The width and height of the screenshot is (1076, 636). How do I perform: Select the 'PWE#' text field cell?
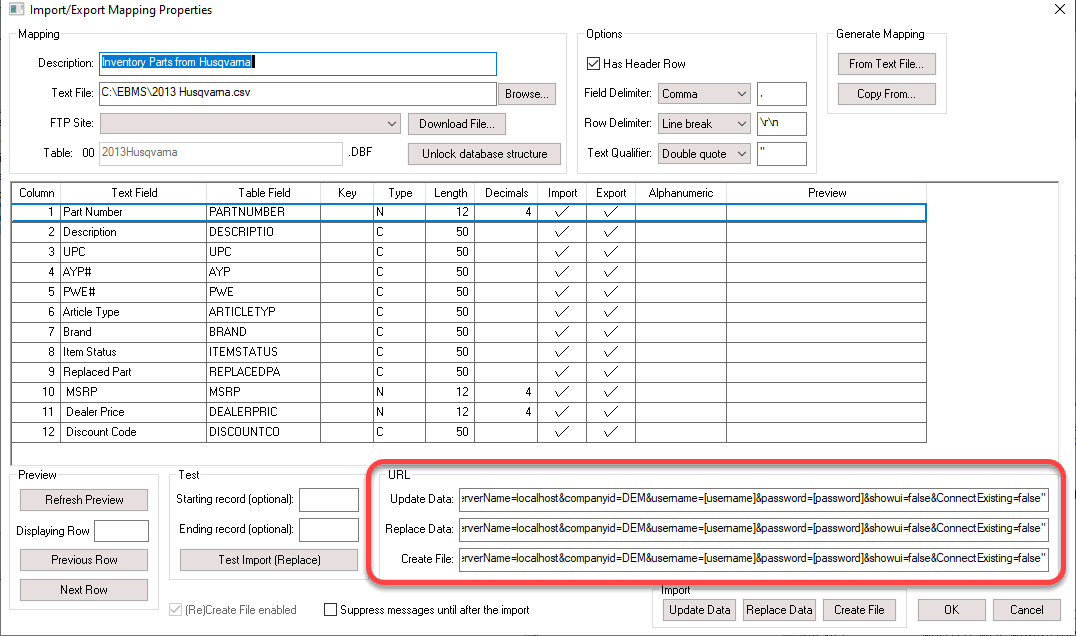133,292
